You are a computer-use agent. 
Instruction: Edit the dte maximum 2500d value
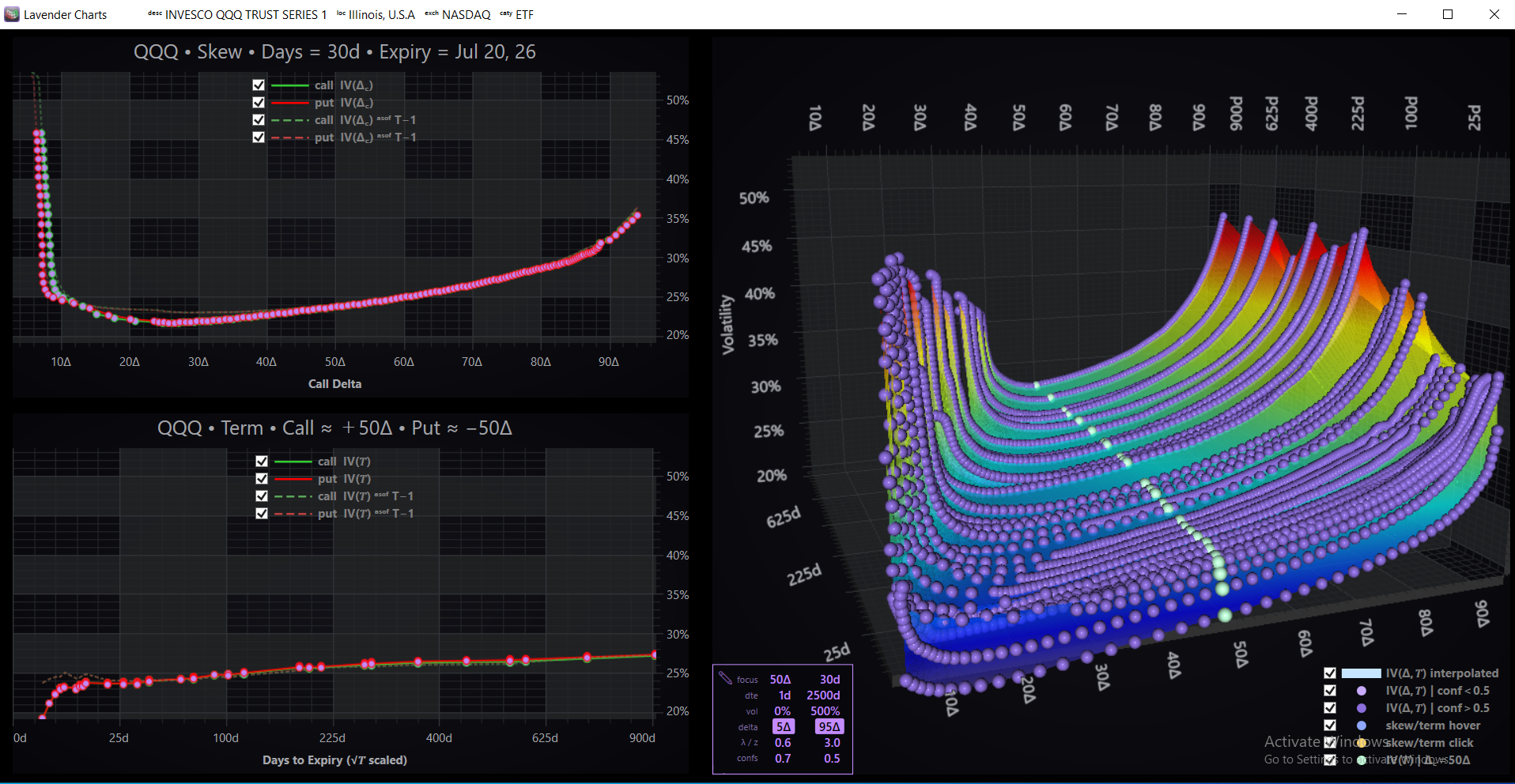pyautogui.click(x=823, y=695)
